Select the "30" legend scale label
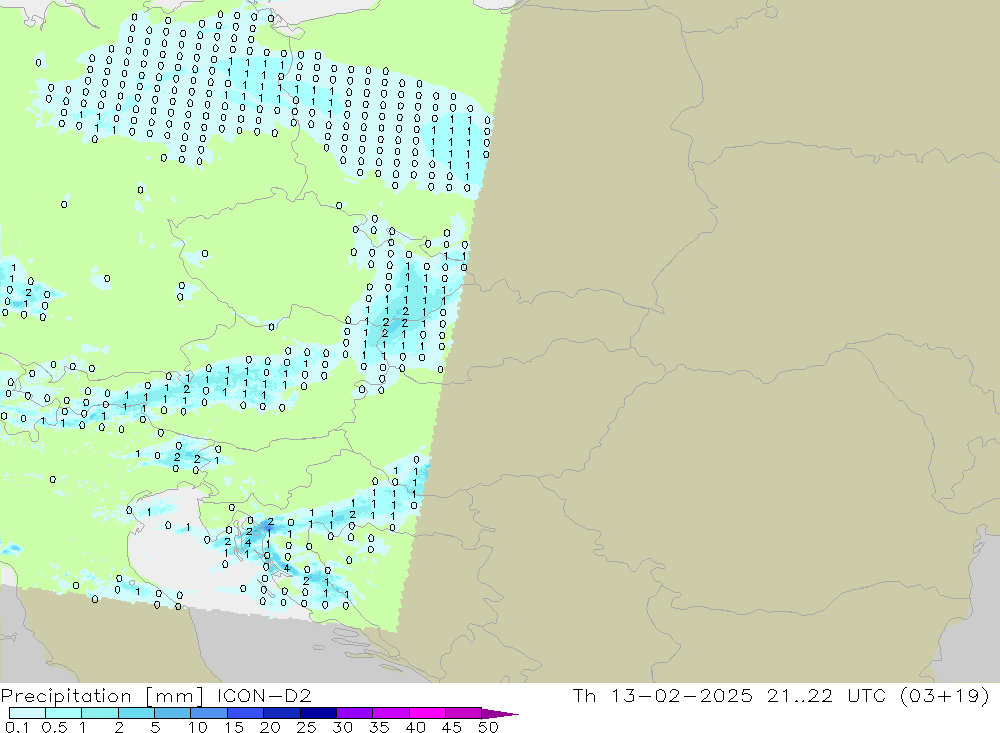The height and width of the screenshot is (733, 1000). click(342, 727)
